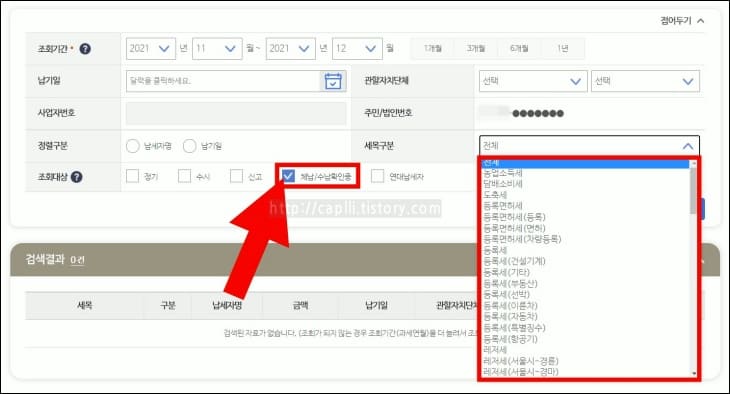The height and width of the screenshot is (394, 730).
Task: Click the 구분 column header
Action: (x=168, y=306)
